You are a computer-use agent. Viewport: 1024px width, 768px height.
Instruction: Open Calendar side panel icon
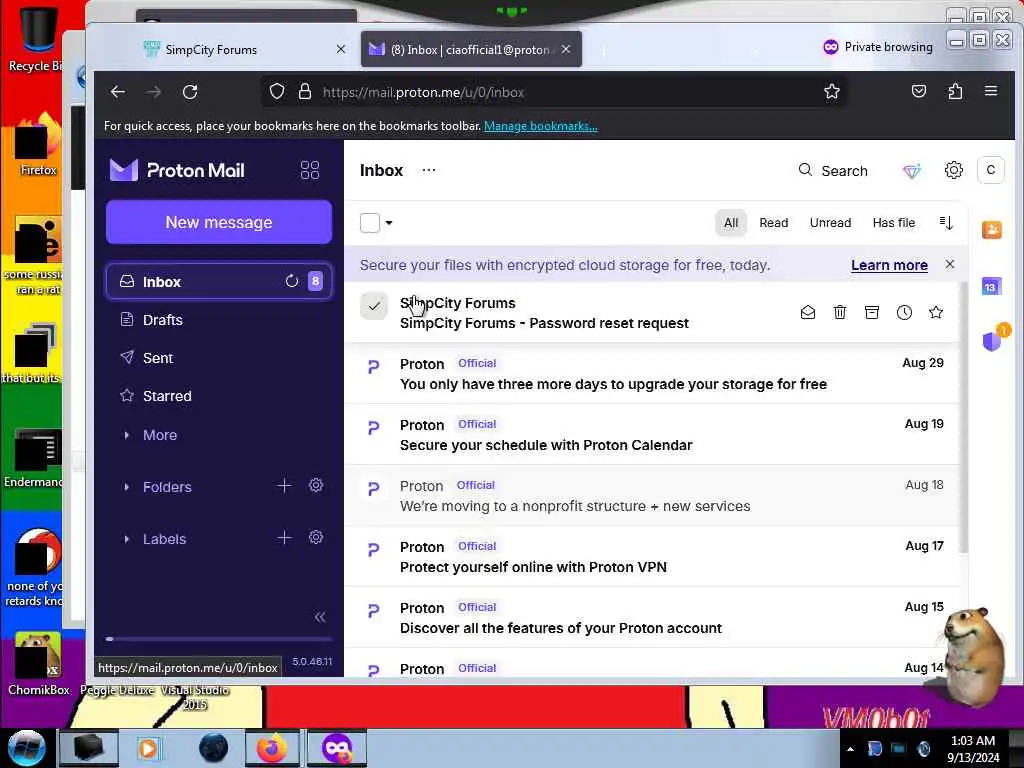[991, 287]
